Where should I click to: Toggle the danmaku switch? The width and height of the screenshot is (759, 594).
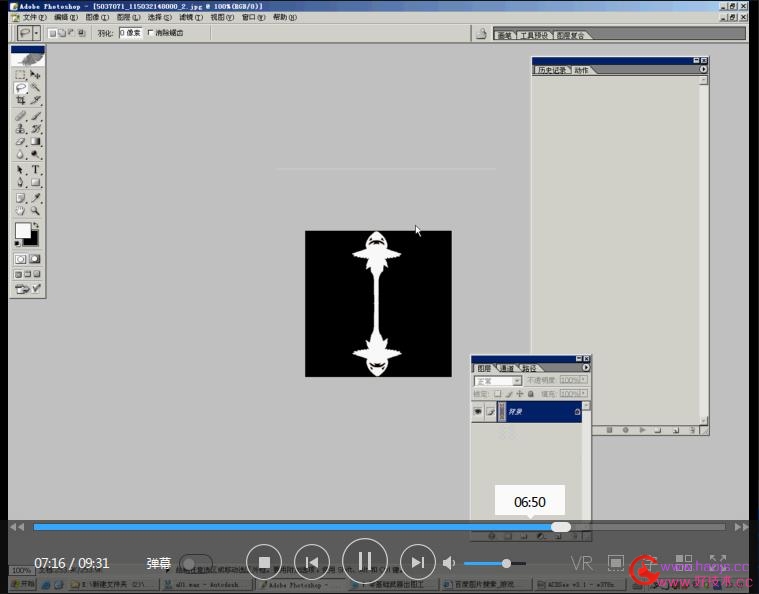[195, 564]
